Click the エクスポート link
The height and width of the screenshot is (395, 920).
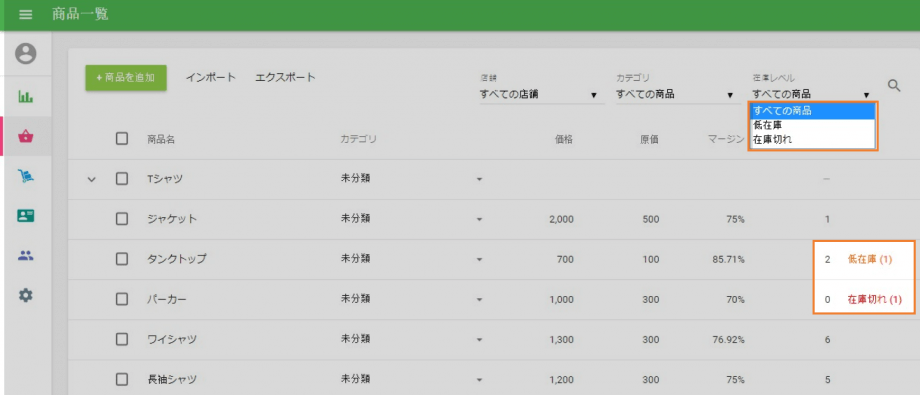click(285, 77)
